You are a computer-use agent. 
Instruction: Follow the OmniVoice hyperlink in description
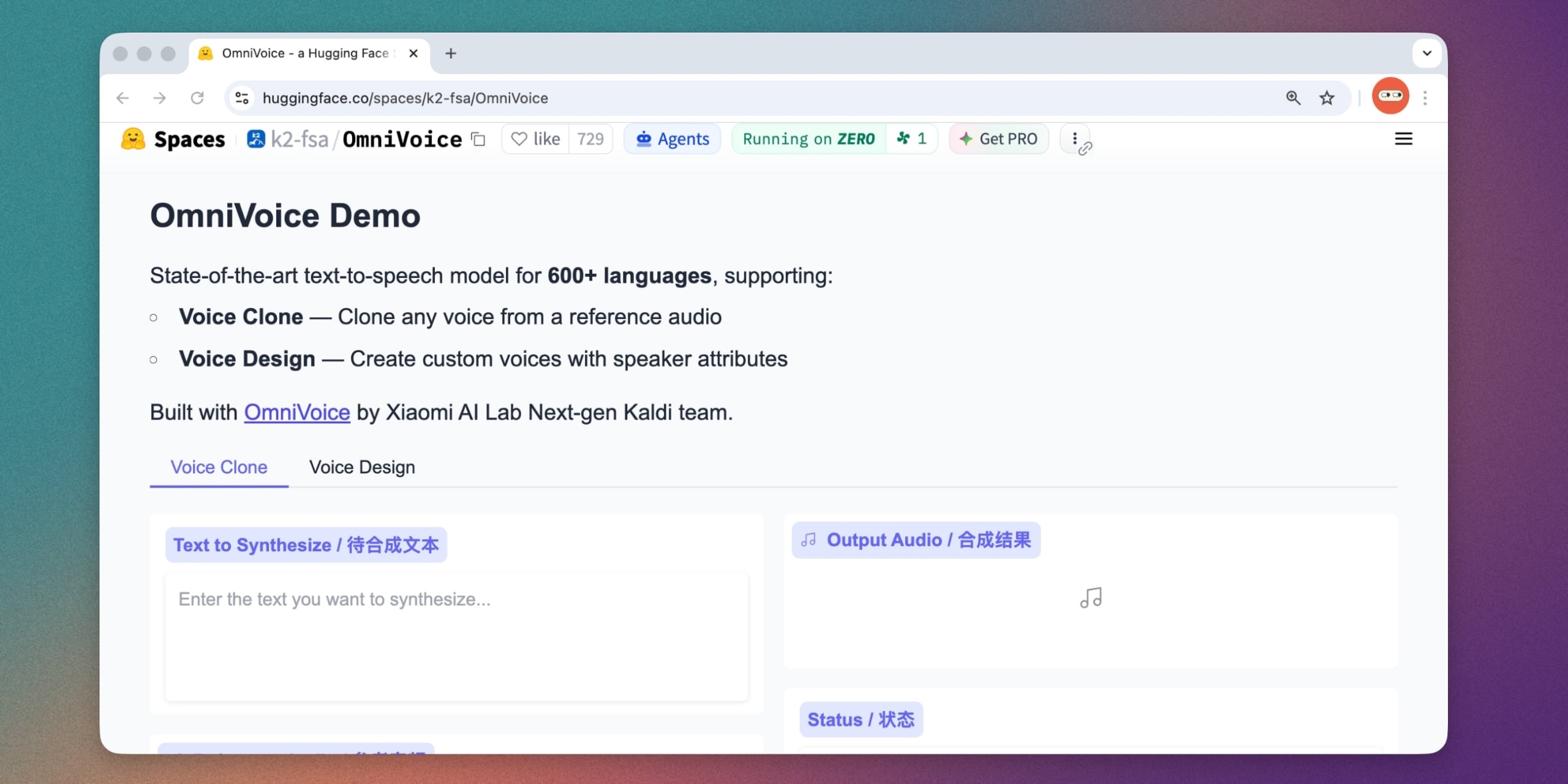pos(297,412)
